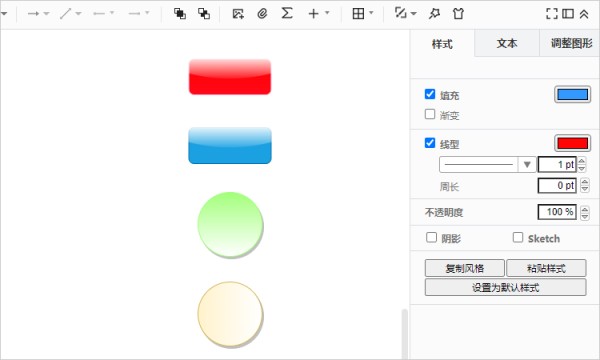Click the 不透明度 100 % opacity field
Viewport: 600px width, 360px height.
557,212
